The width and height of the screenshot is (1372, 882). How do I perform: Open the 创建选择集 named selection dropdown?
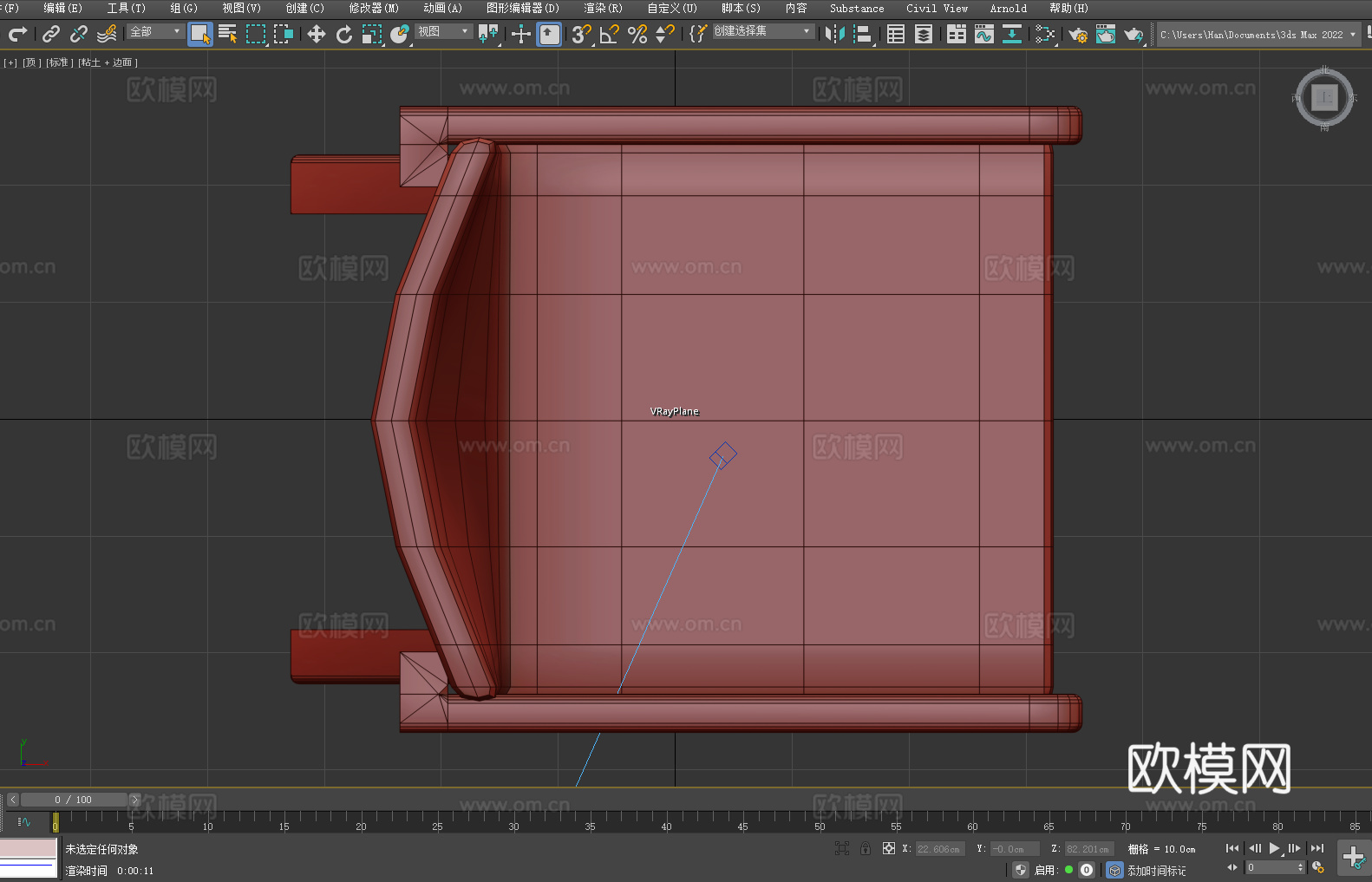pos(763,31)
